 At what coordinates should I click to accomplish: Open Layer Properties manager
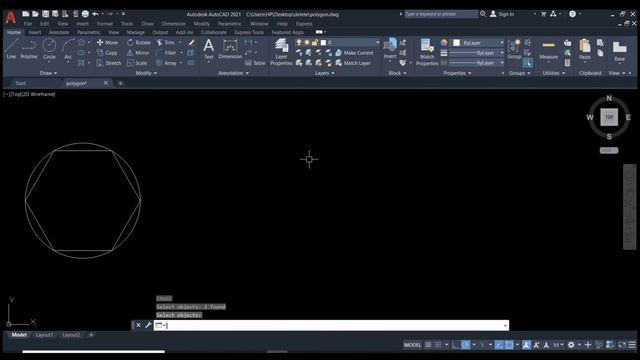pos(281,51)
